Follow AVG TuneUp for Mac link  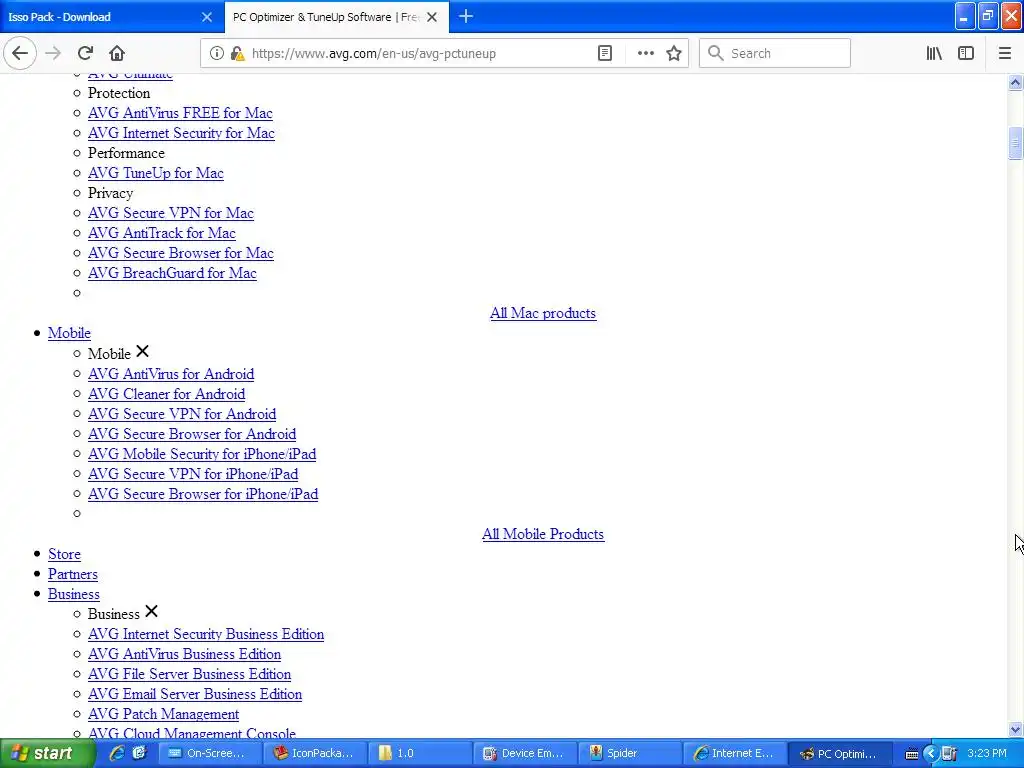coord(155,173)
